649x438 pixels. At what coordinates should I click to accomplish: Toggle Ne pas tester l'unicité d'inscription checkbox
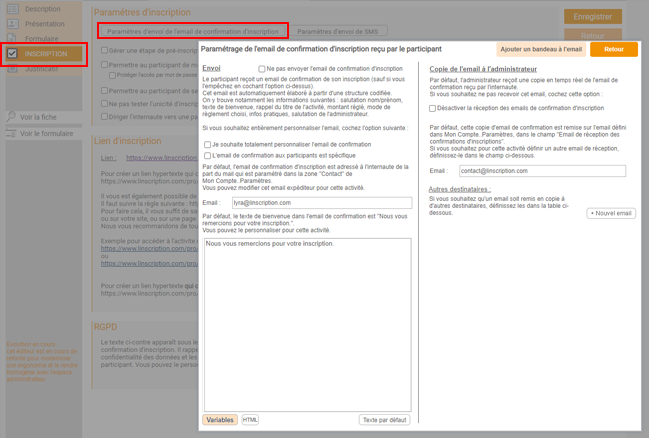pyautogui.click(x=105, y=103)
